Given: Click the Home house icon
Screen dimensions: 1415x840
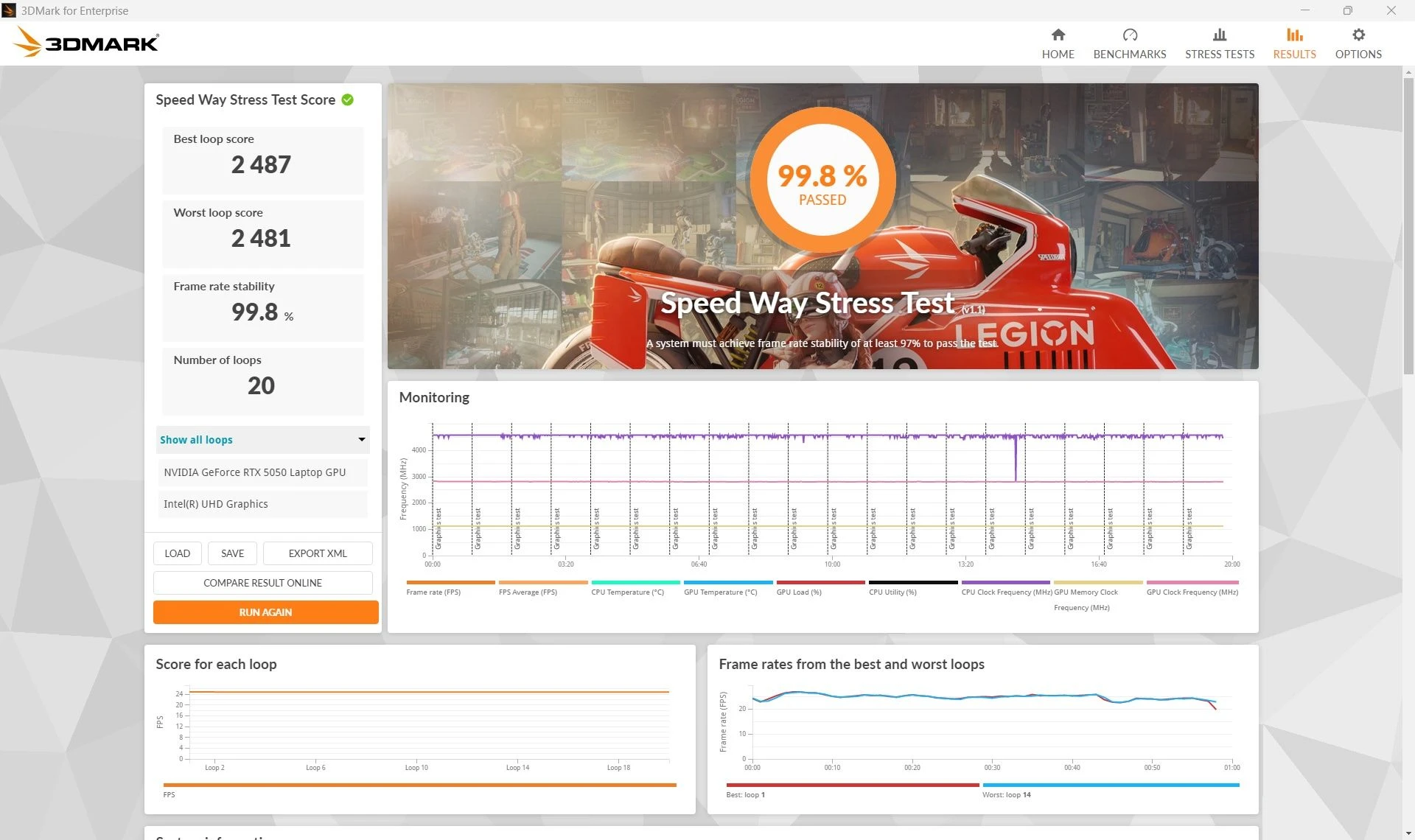Looking at the screenshot, I should (x=1058, y=35).
